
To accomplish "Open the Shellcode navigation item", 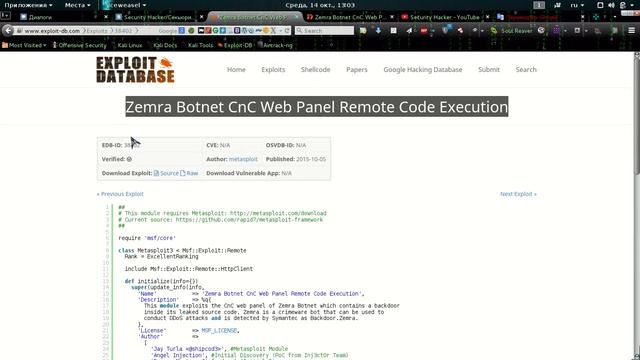I will pyautogui.click(x=316, y=70).
